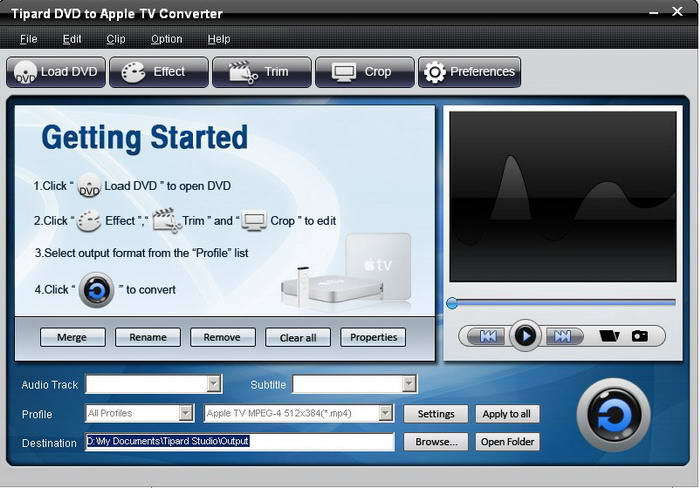Click the DVD icon in step 1
The image size is (700, 488).
point(89,185)
